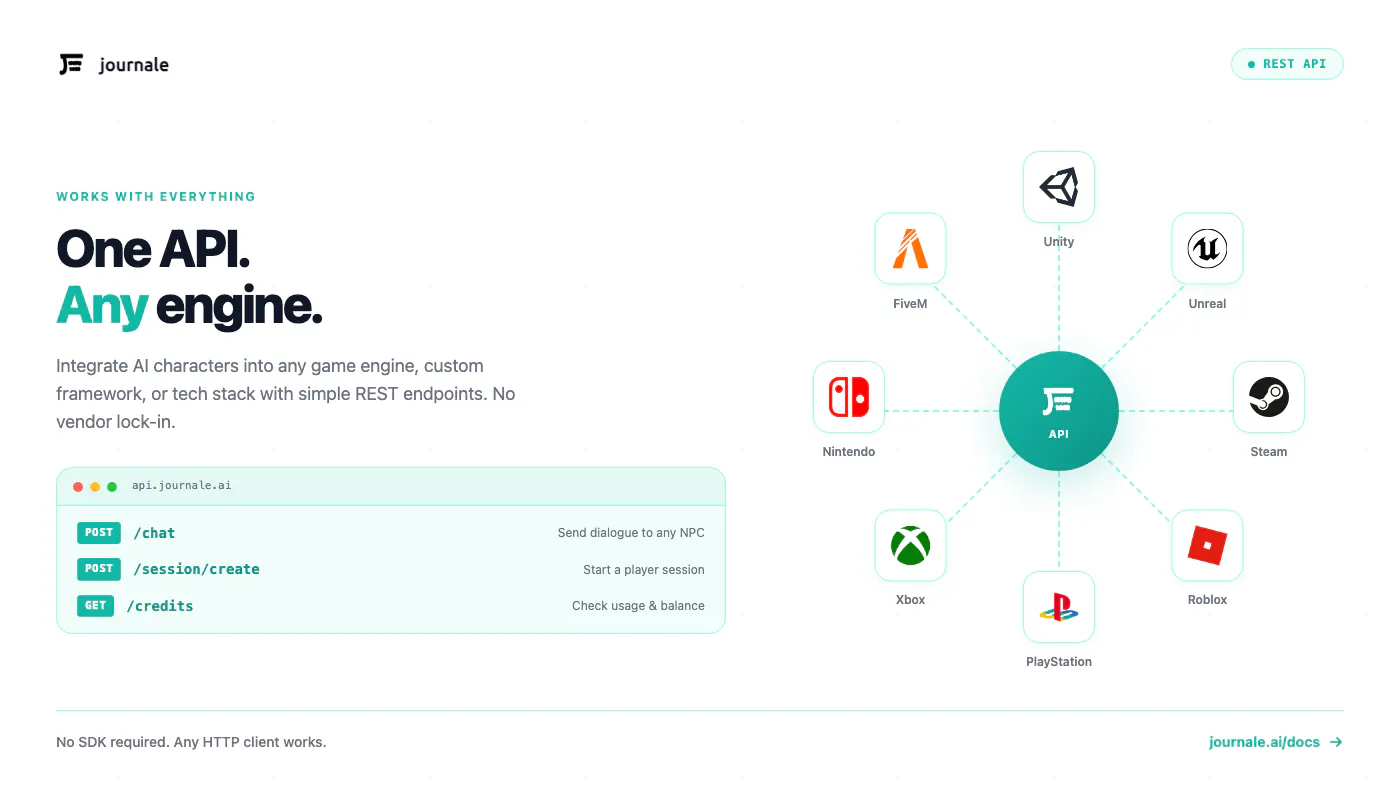Select the Unity engine icon
Image resolution: width=1400 pixels, height=800 pixels.
(x=1059, y=187)
